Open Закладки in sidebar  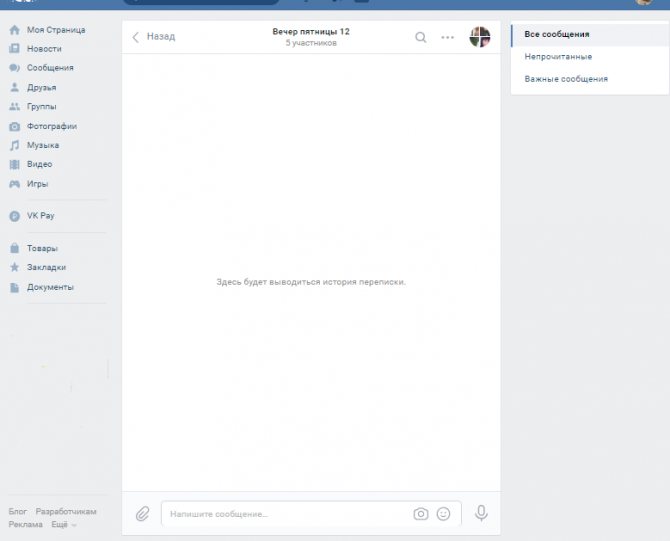pyautogui.click(x=46, y=268)
